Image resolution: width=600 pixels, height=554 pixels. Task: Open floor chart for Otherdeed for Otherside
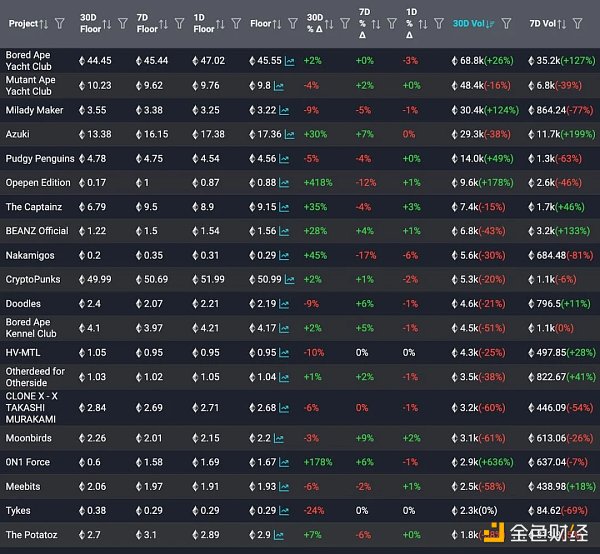pos(284,378)
